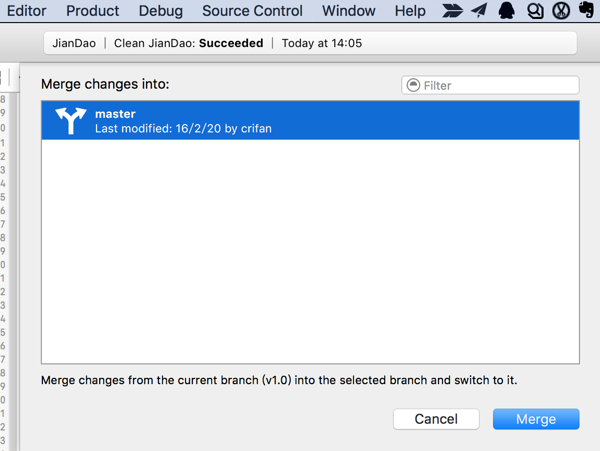
Task: Click the paper plane menu bar icon
Action: tap(479, 11)
